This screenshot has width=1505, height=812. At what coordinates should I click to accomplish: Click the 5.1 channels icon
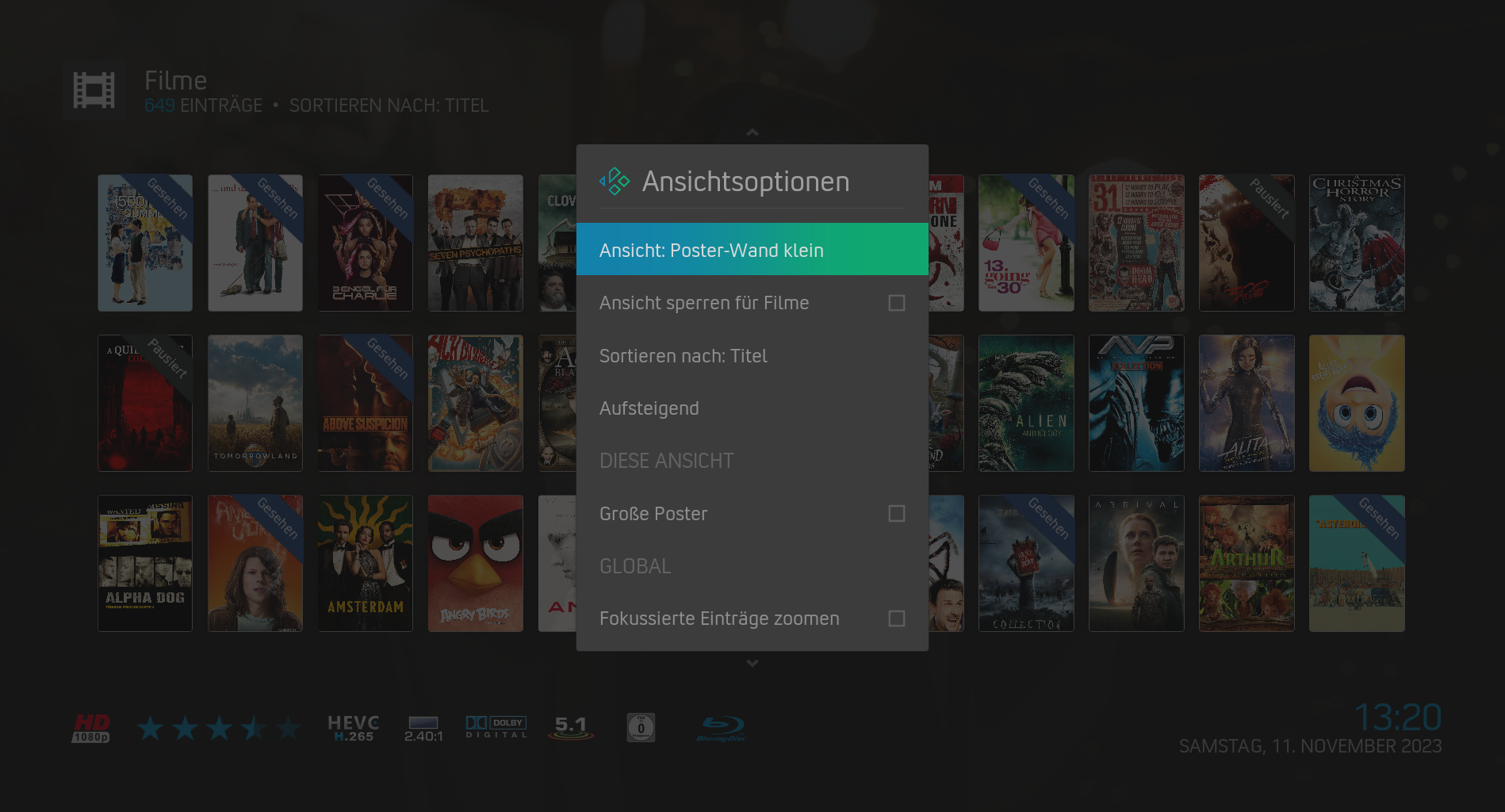click(x=571, y=727)
